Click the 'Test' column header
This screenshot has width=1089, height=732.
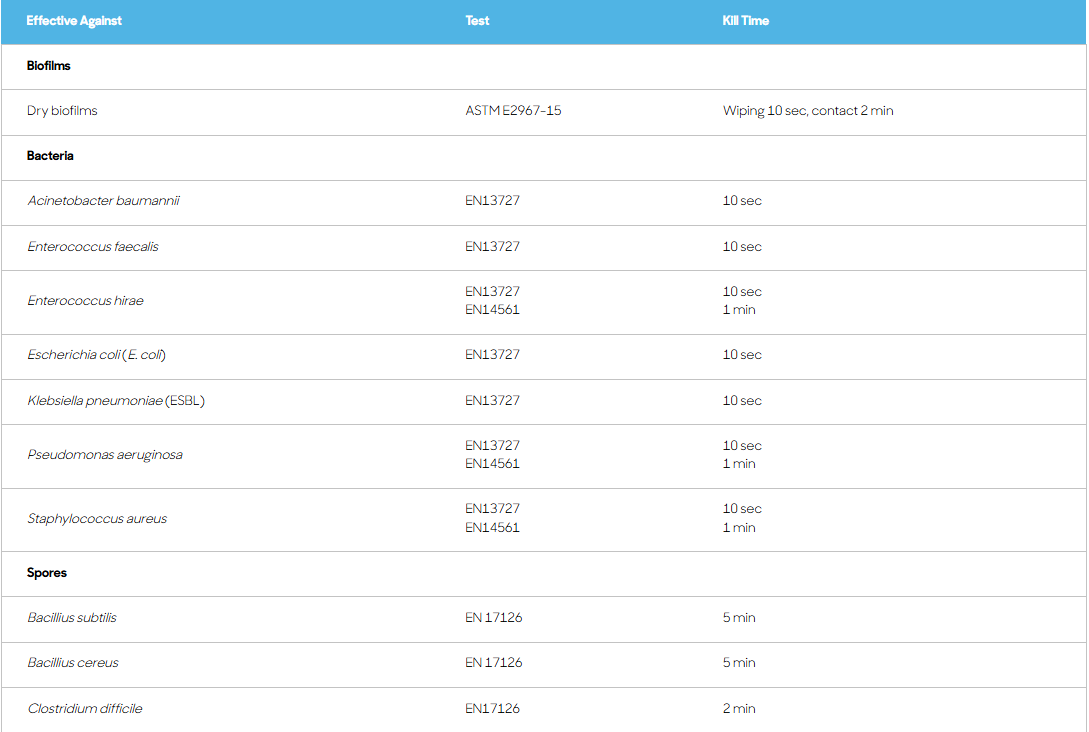point(477,20)
